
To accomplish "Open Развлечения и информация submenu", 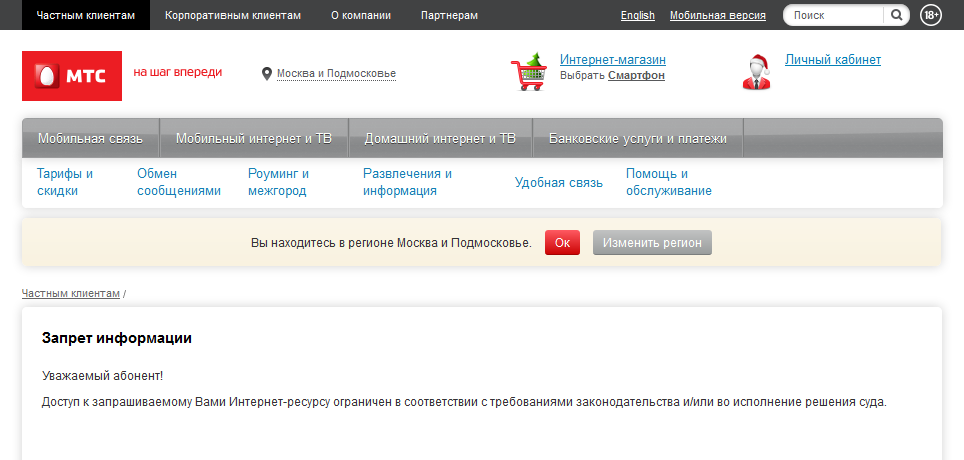I will coord(407,182).
